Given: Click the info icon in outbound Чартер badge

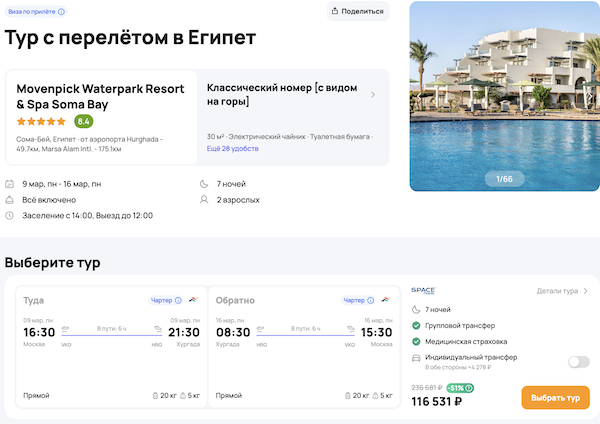Looking at the screenshot, I should 178,300.
